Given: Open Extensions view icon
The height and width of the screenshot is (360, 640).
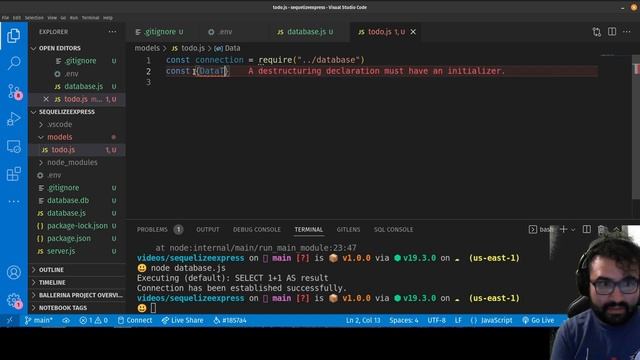Looking at the screenshot, I should 13,174.
